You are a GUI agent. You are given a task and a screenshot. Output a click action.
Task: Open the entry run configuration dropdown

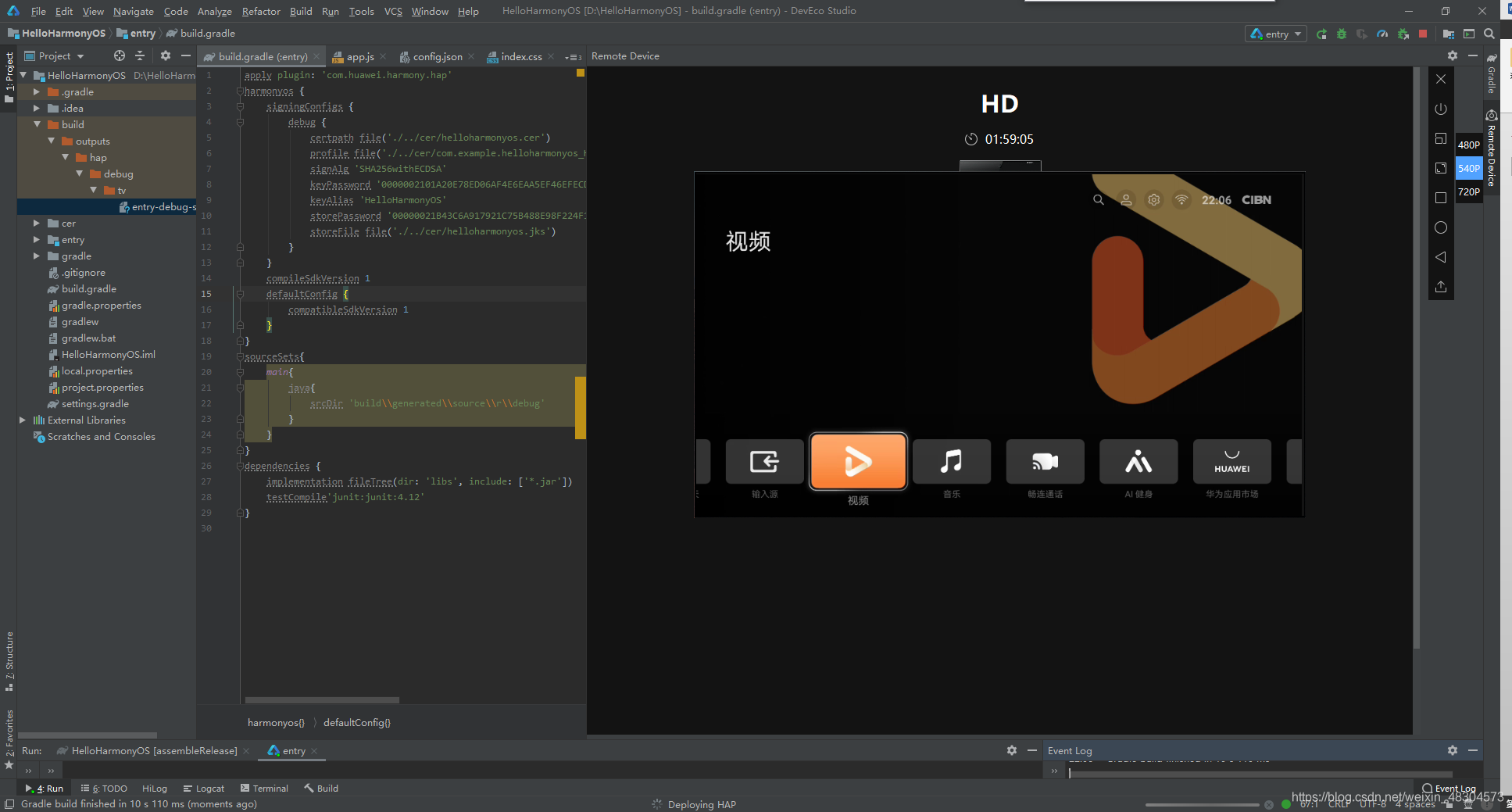[x=1276, y=34]
